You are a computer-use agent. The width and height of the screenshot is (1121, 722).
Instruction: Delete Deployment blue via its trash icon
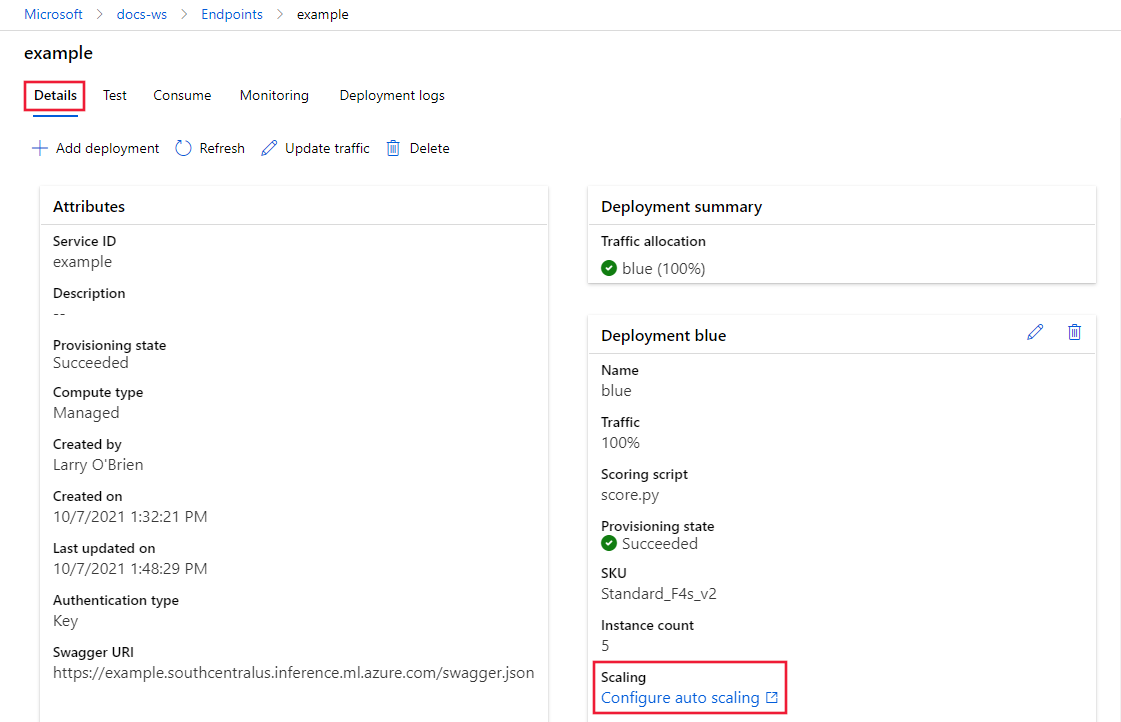[x=1074, y=332]
